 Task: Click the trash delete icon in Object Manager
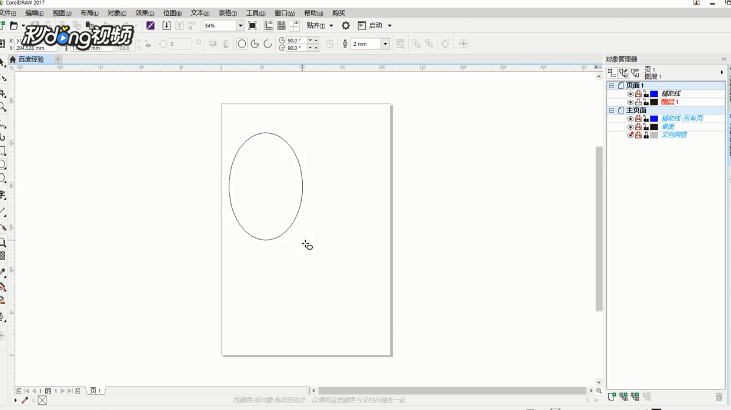click(x=718, y=397)
